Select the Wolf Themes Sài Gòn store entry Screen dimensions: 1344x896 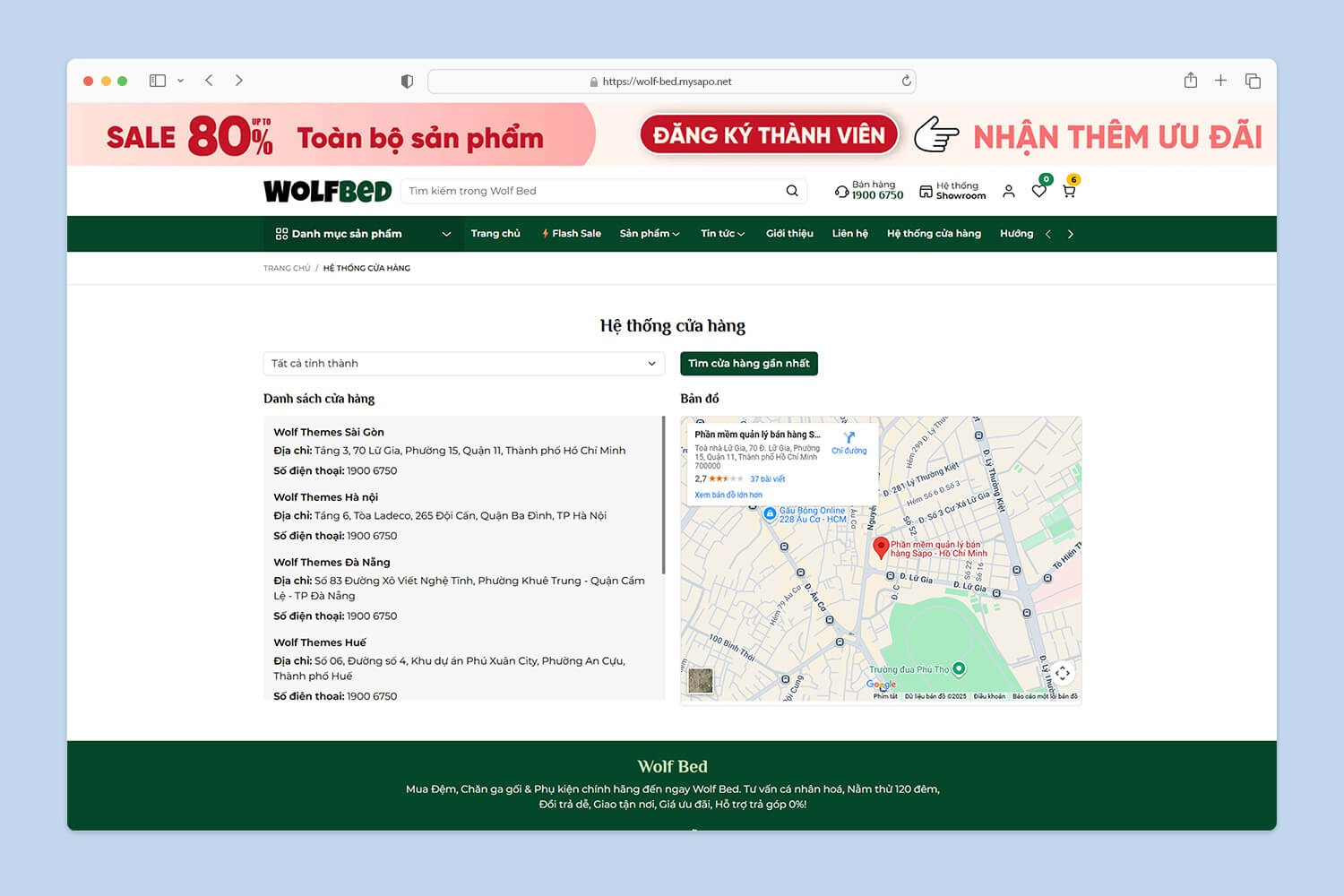[462, 451]
